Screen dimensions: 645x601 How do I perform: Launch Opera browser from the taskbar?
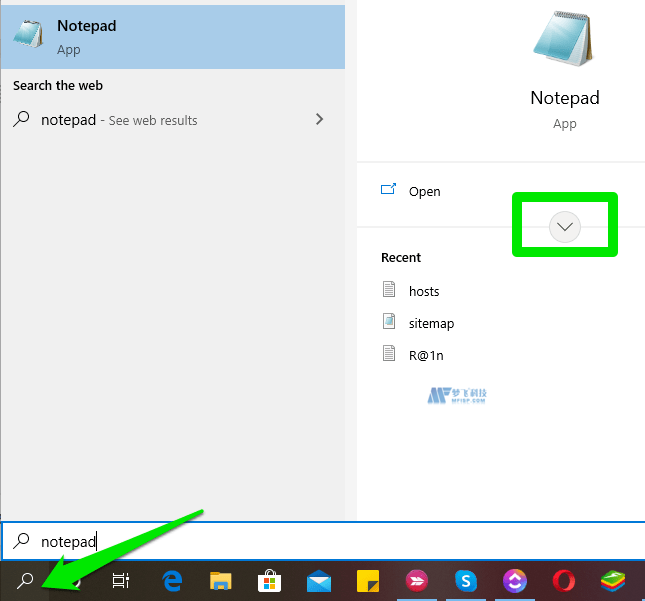[x=564, y=580]
